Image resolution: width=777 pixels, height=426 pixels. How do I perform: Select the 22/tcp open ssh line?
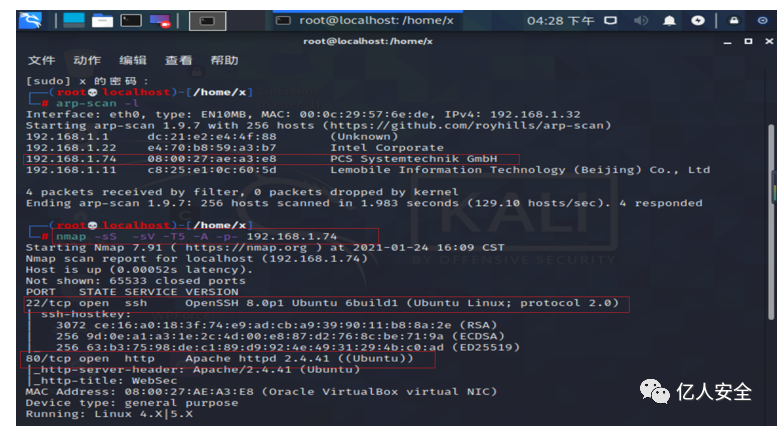tap(322, 303)
